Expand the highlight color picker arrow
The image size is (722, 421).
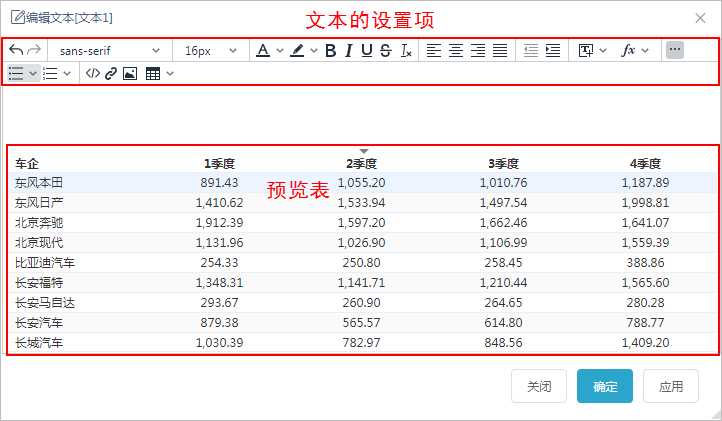pos(314,50)
